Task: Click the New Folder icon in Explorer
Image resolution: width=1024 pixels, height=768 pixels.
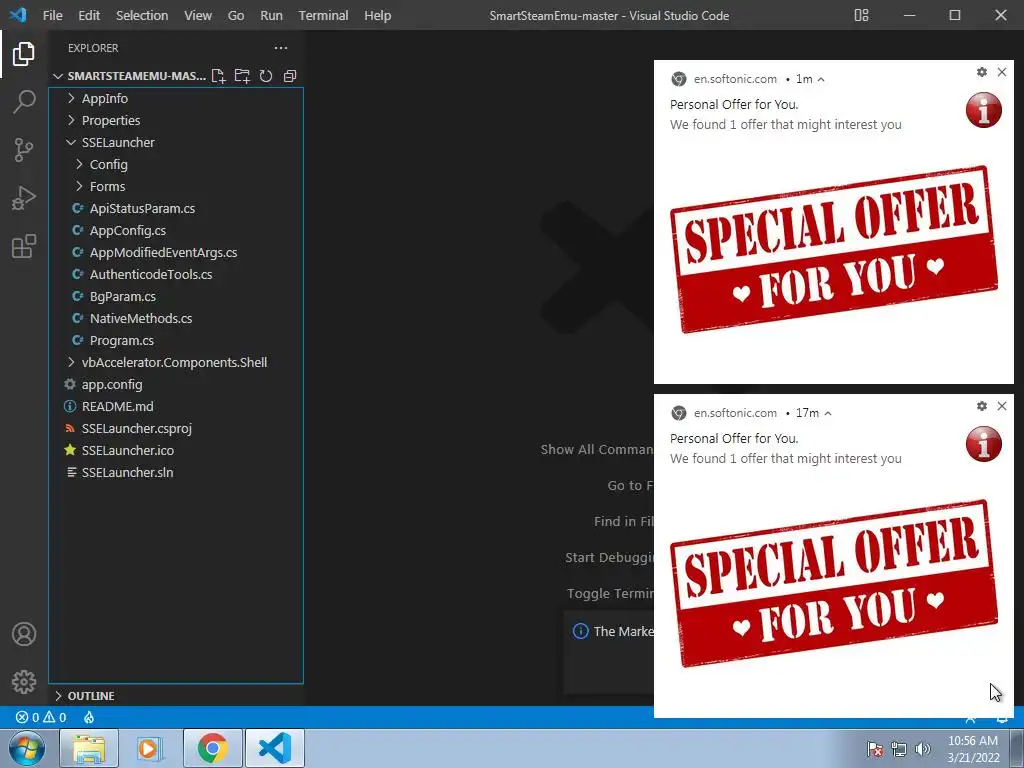Action: click(242, 76)
